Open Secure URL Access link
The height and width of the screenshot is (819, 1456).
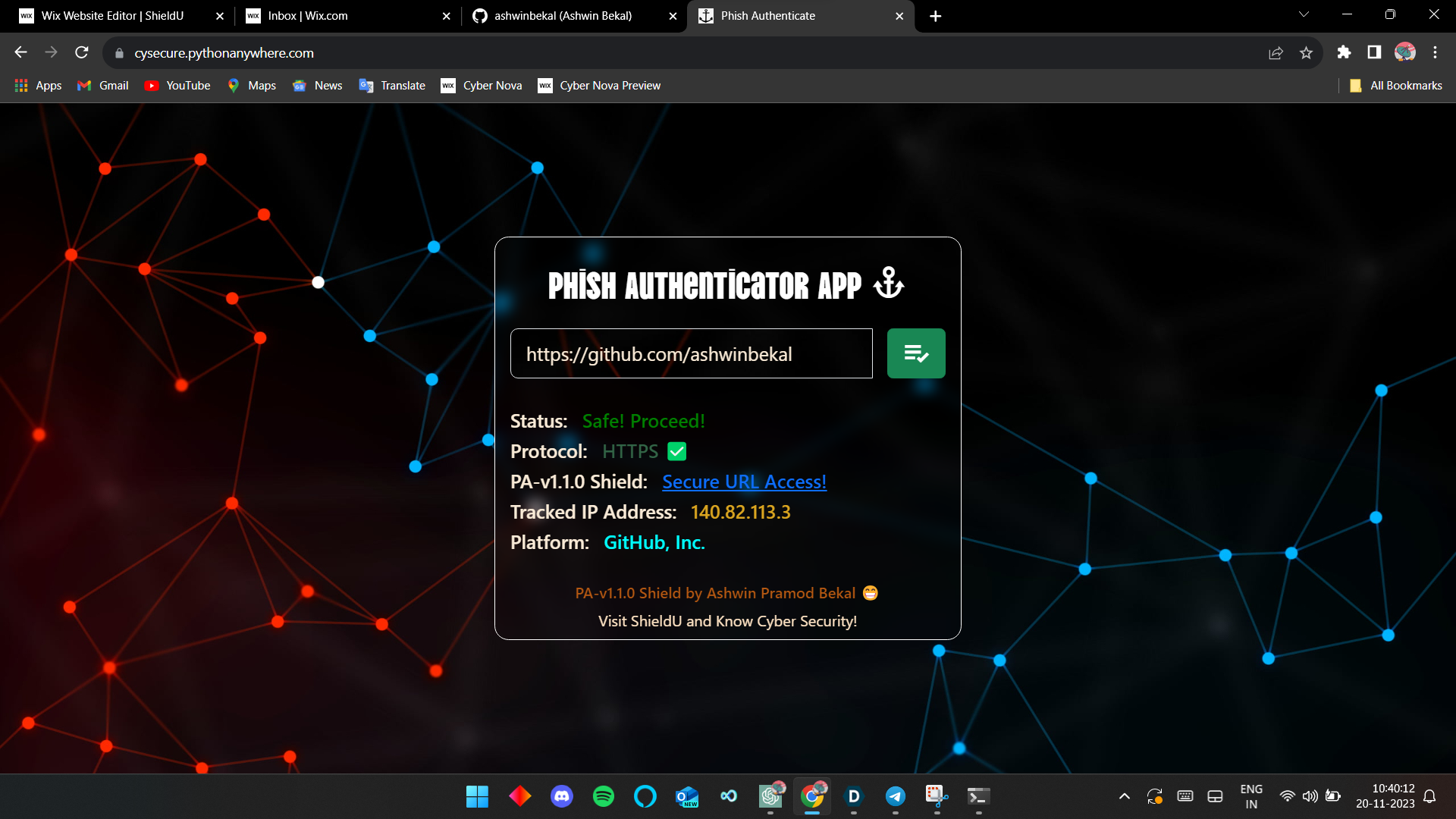[744, 482]
